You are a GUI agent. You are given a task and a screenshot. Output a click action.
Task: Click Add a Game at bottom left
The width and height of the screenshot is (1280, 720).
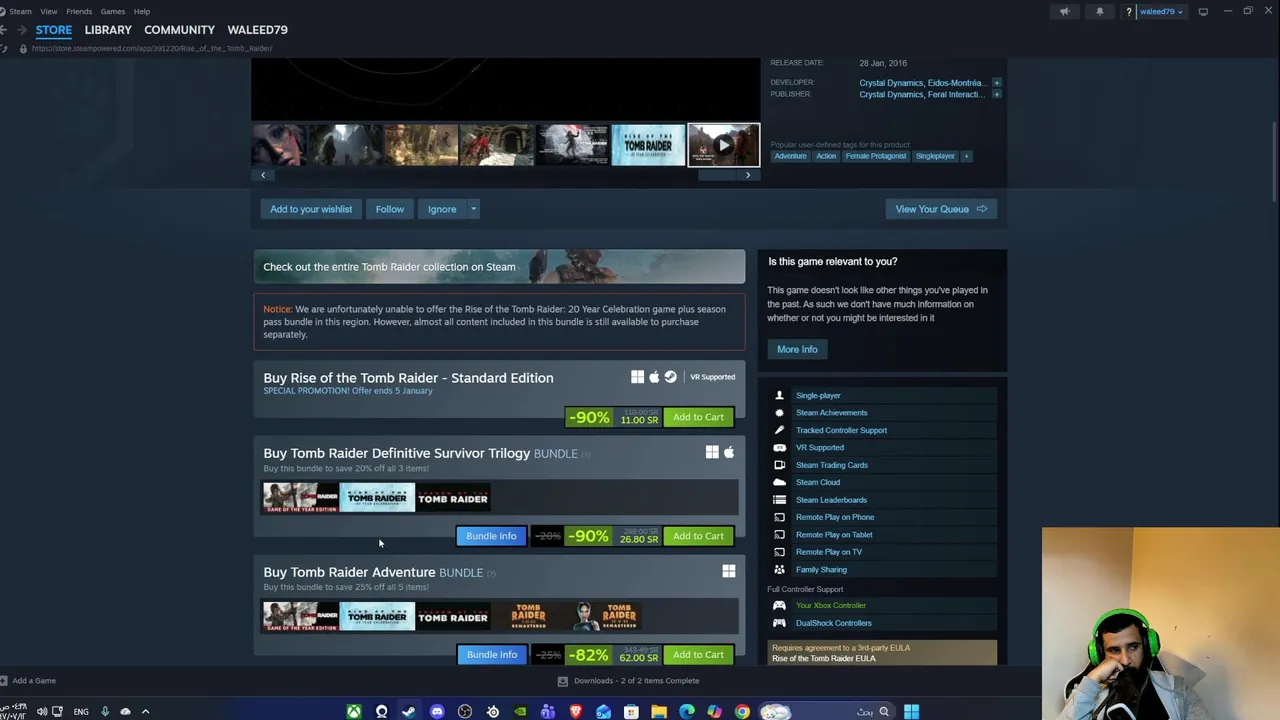[28, 681]
